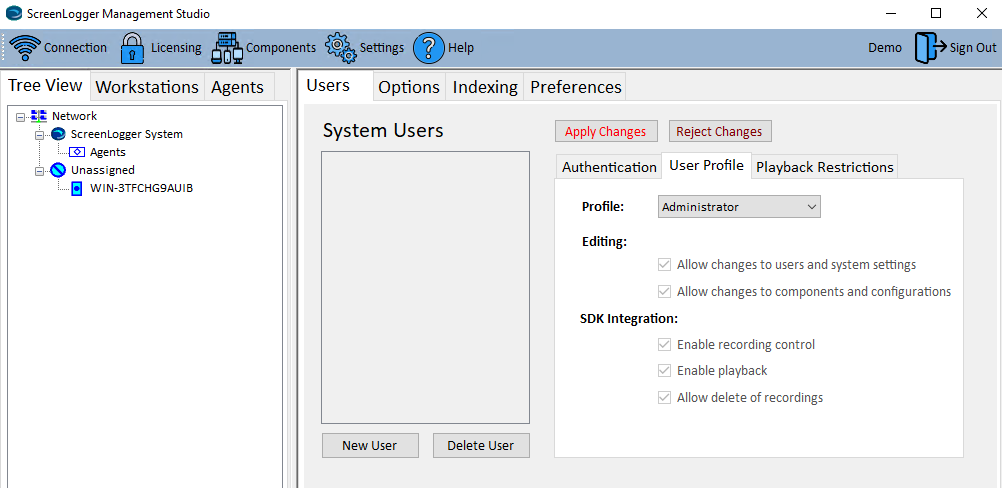Click the Help question mark icon
The height and width of the screenshot is (488, 1002).
pos(428,47)
